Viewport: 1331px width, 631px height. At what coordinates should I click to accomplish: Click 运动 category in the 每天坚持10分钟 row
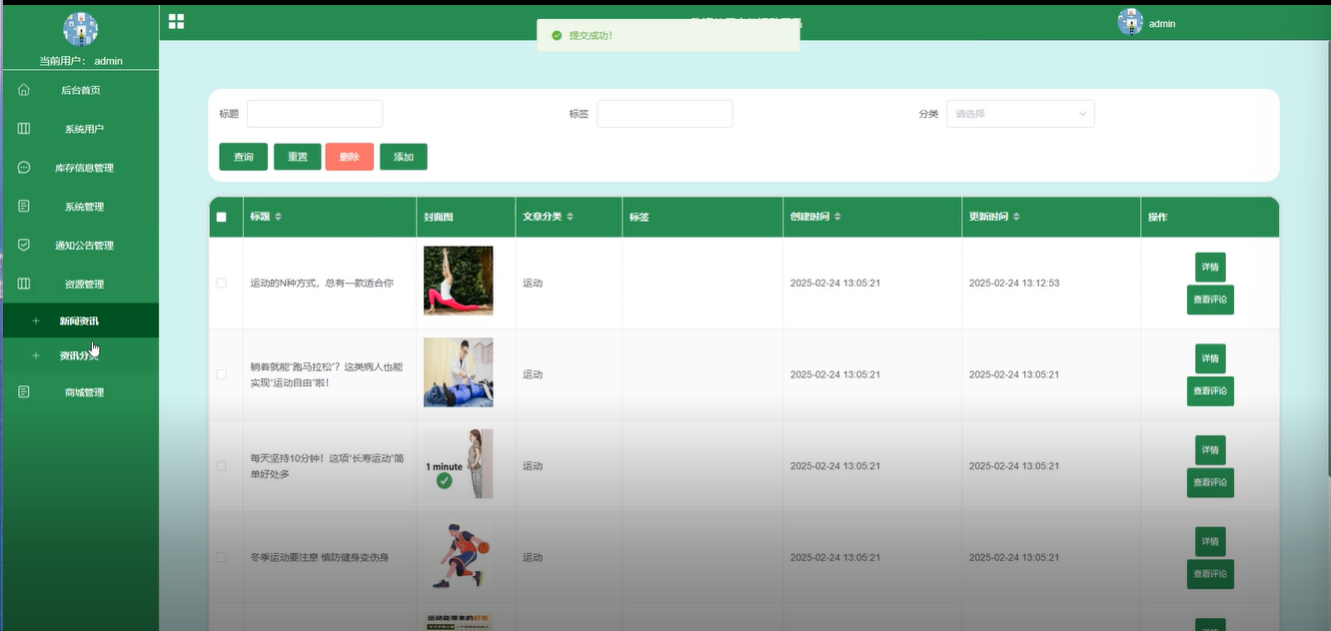coord(532,466)
